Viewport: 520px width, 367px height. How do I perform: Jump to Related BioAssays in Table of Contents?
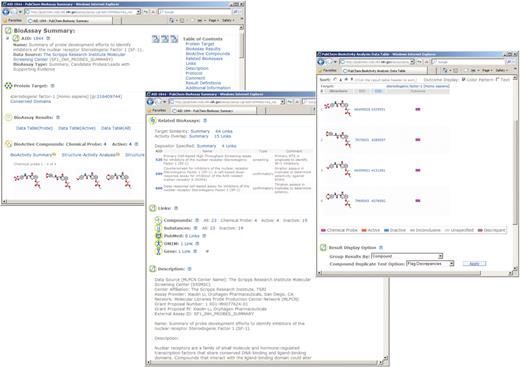coord(204,58)
